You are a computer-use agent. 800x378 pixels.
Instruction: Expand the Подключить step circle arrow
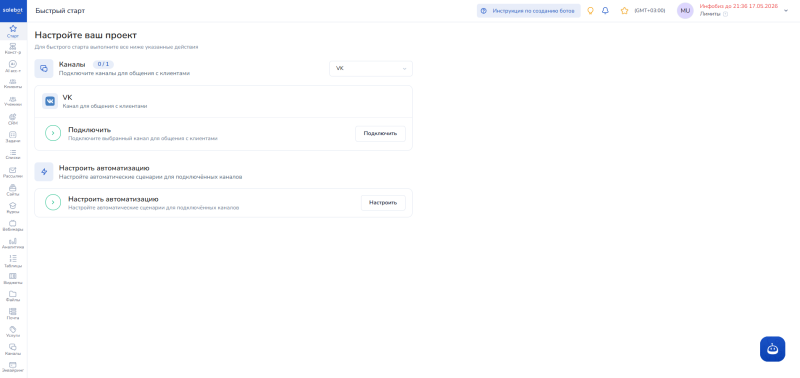click(53, 133)
